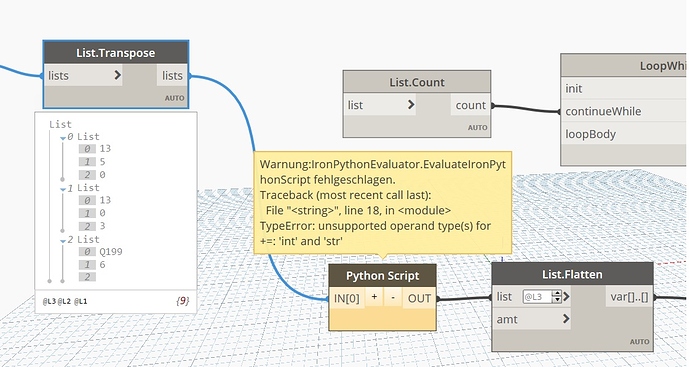Increase the list level stepper on List.Flatten
Screen dimensions: 690x367
click(557, 294)
